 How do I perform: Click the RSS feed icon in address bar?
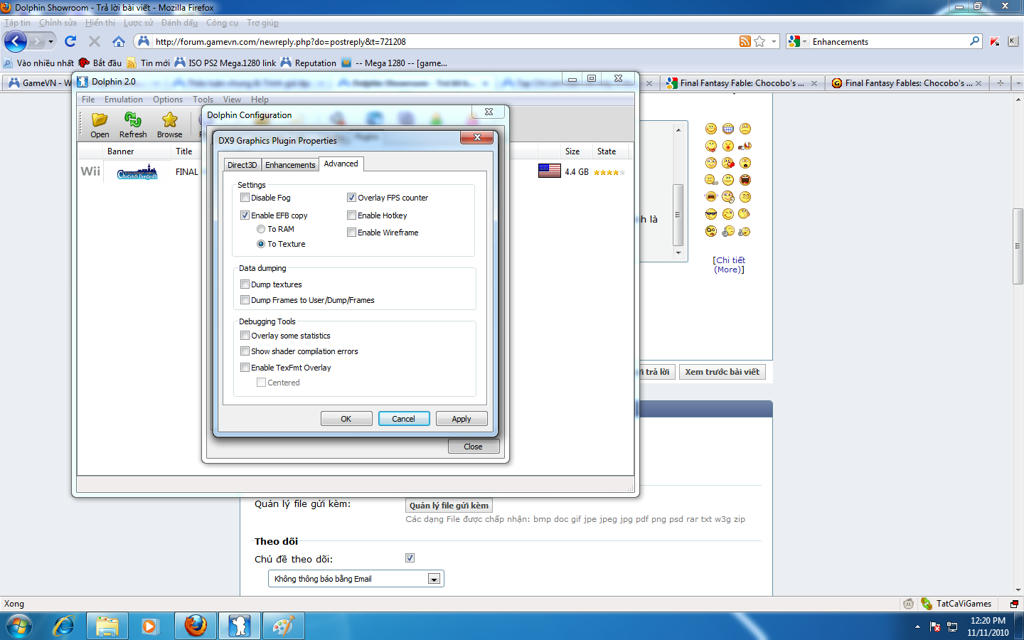(x=744, y=41)
